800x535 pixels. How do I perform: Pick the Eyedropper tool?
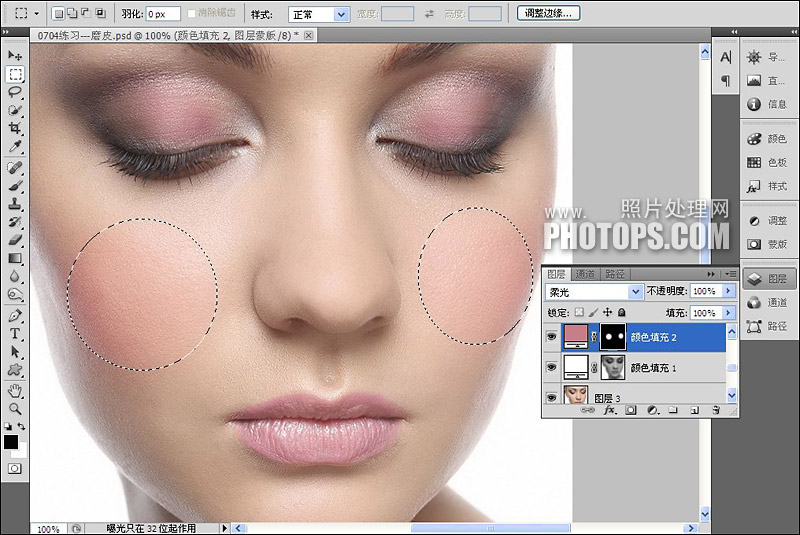(x=15, y=147)
